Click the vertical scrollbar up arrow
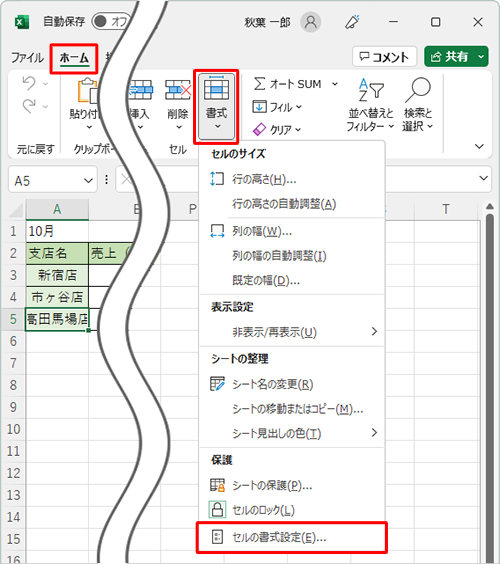The image size is (500, 564). point(489,206)
